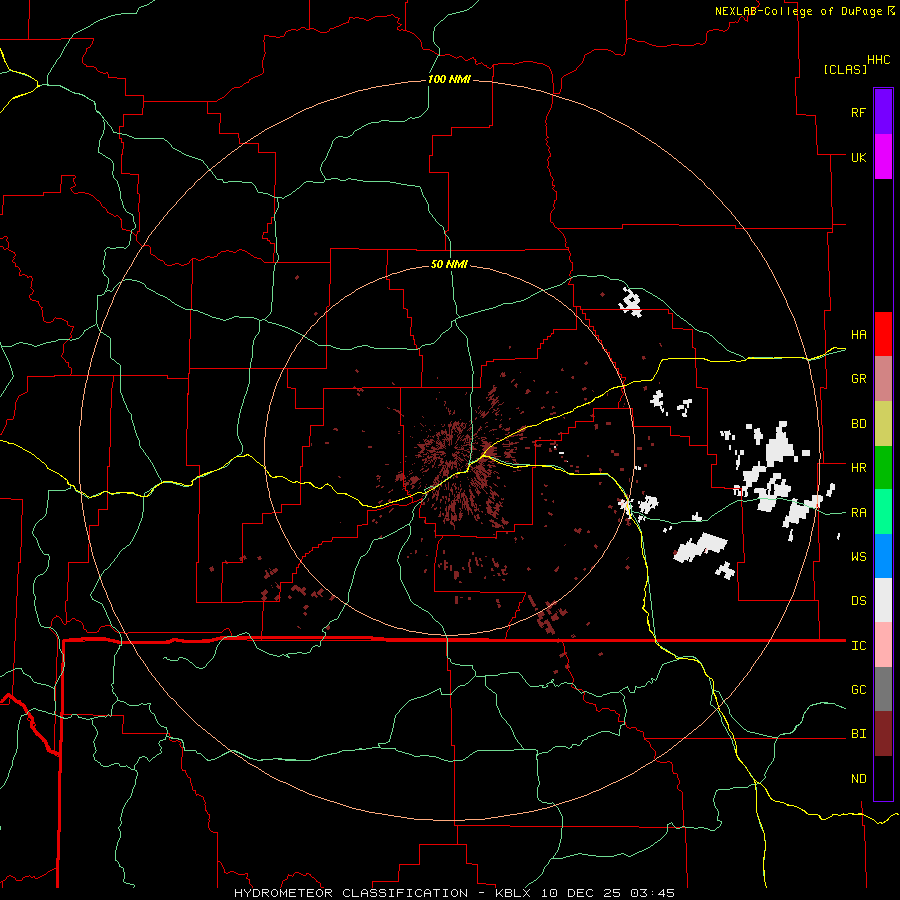Viewport: 900px width, 900px height.
Task: Select the BD yellow legend swatch
Action: 883,424
